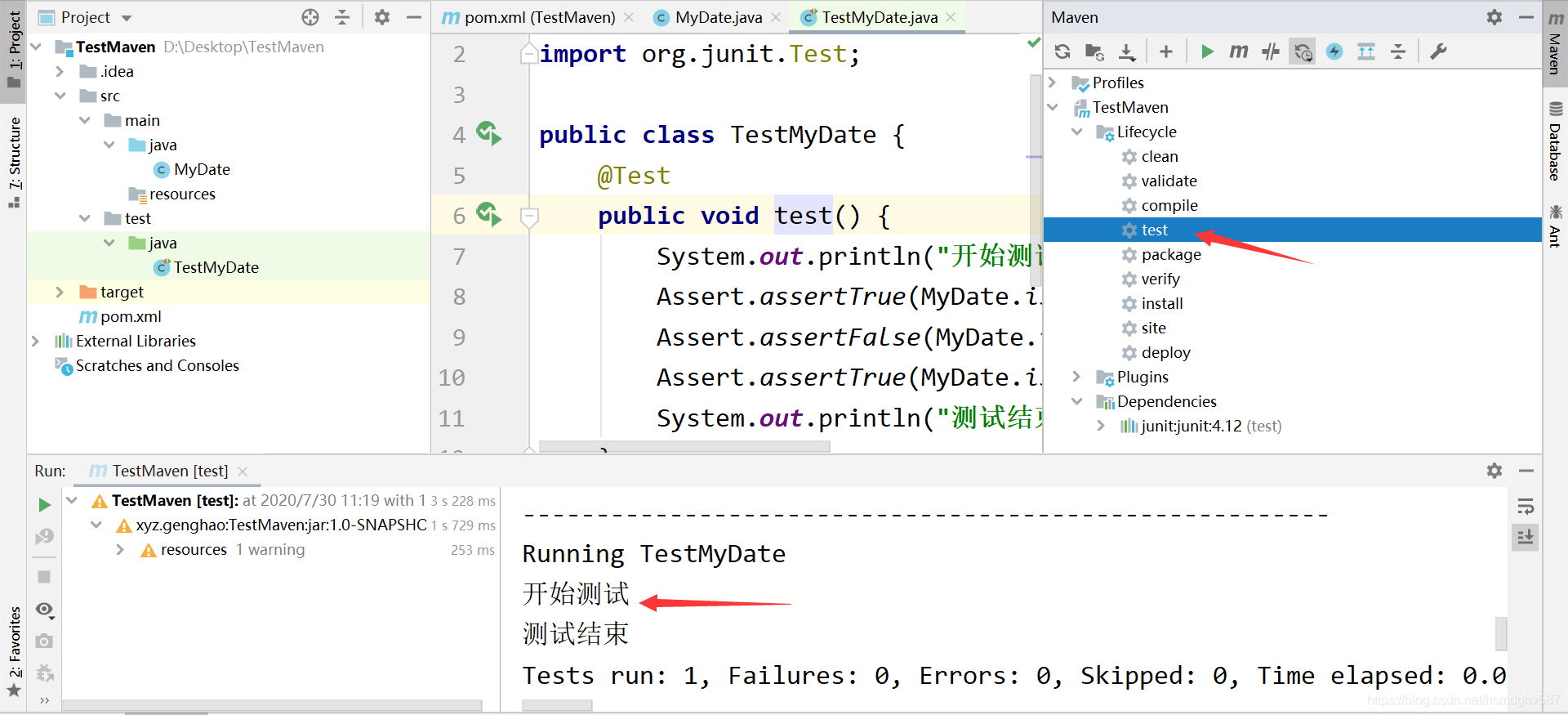Screen dimensions: 1568x715
Task: Toggle soft-wrap in Run console
Action: point(1526,507)
